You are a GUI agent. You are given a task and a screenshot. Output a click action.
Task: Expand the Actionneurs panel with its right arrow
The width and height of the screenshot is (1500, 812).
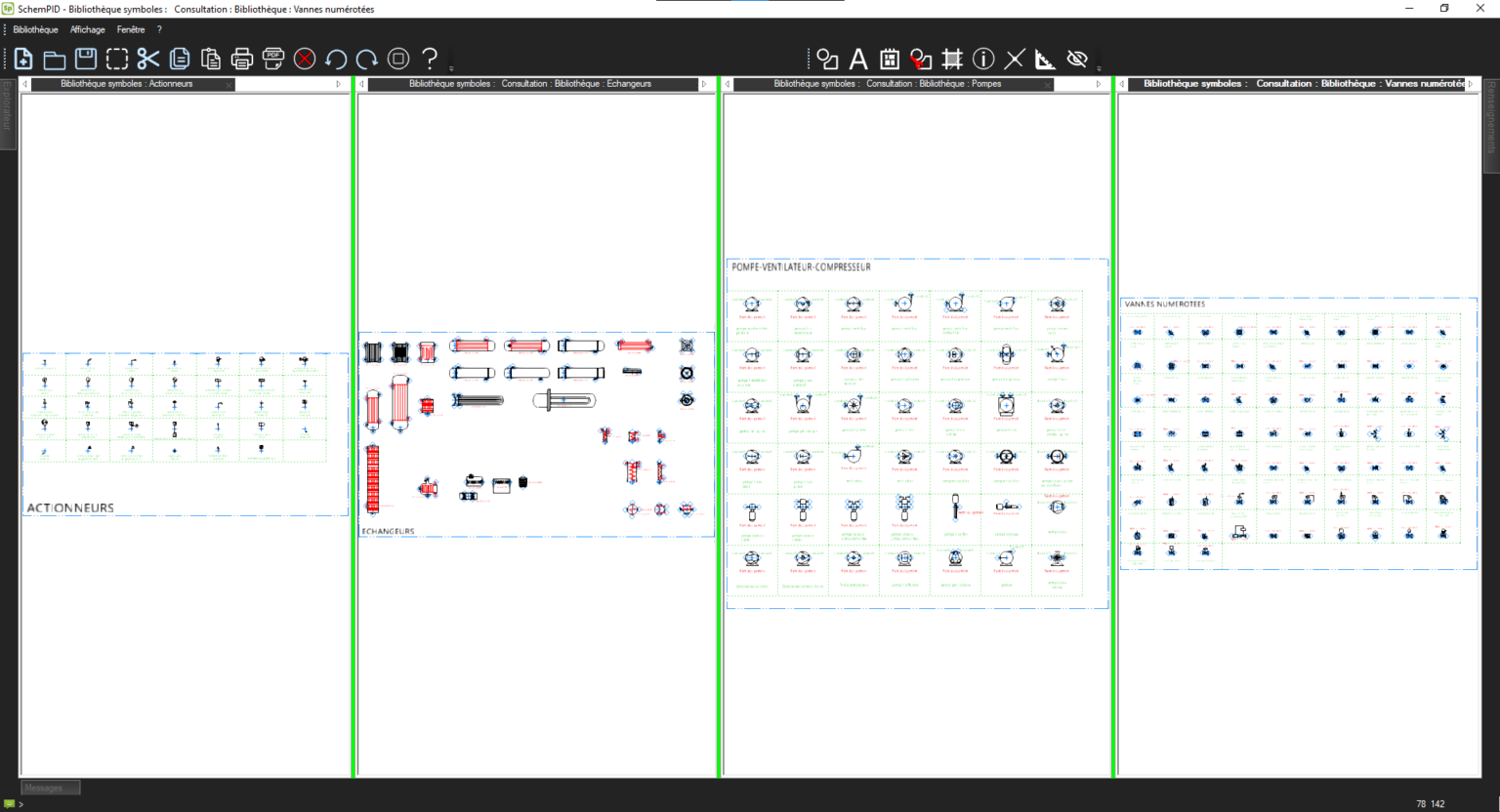pos(338,84)
